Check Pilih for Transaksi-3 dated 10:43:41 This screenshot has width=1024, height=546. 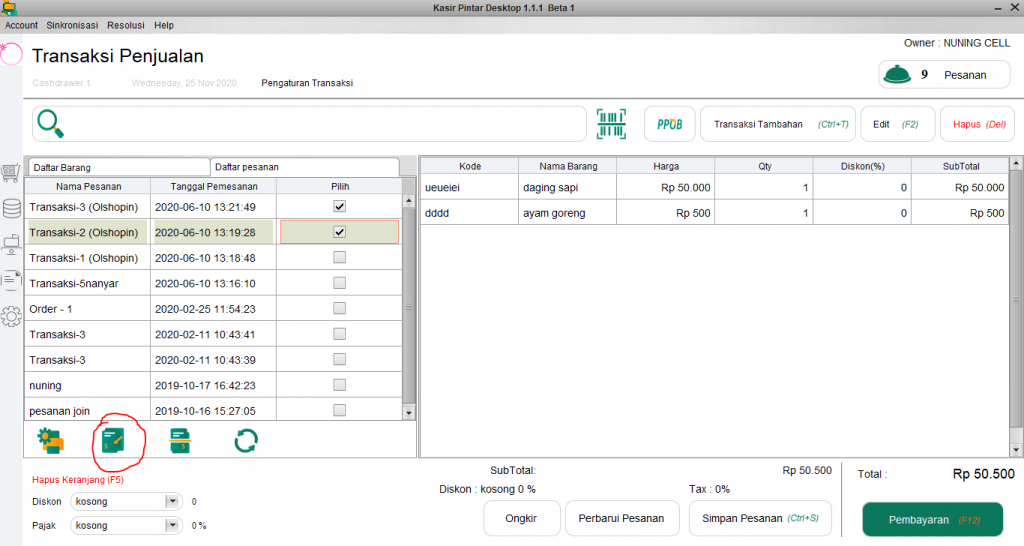[340, 334]
